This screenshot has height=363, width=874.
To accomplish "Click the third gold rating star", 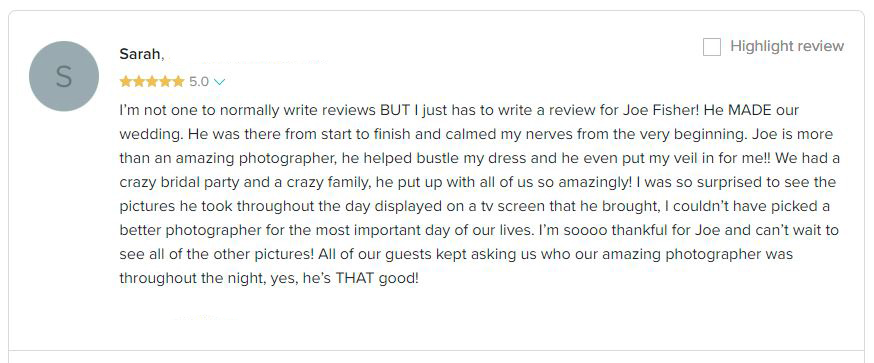I will tap(152, 82).
